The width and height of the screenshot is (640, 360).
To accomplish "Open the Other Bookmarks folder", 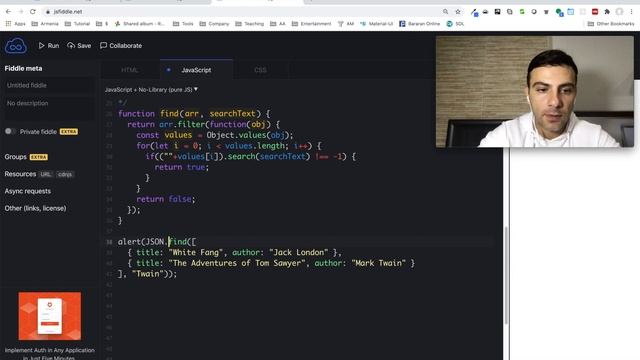I will (x=611, y=24).
